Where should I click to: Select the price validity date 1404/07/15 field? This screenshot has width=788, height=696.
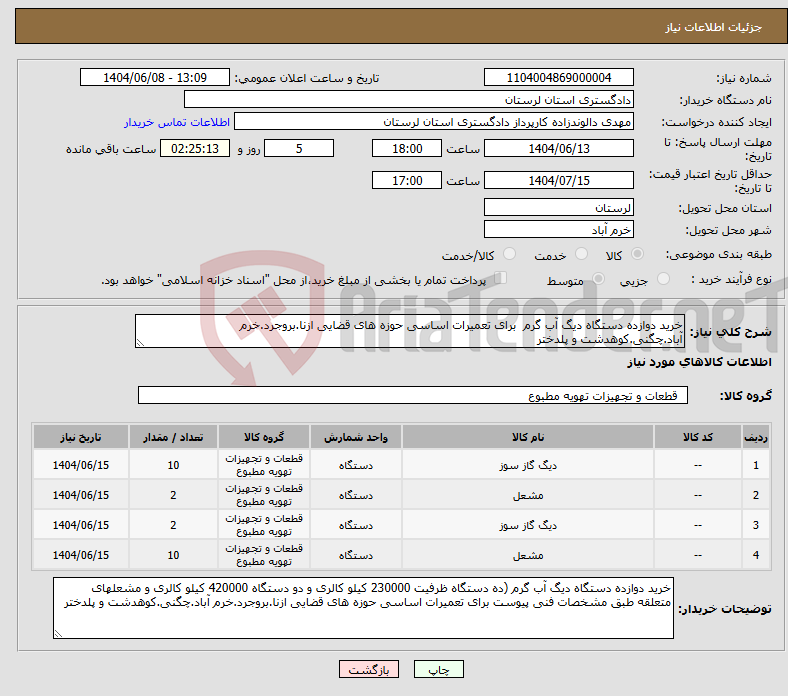[559, 181]
